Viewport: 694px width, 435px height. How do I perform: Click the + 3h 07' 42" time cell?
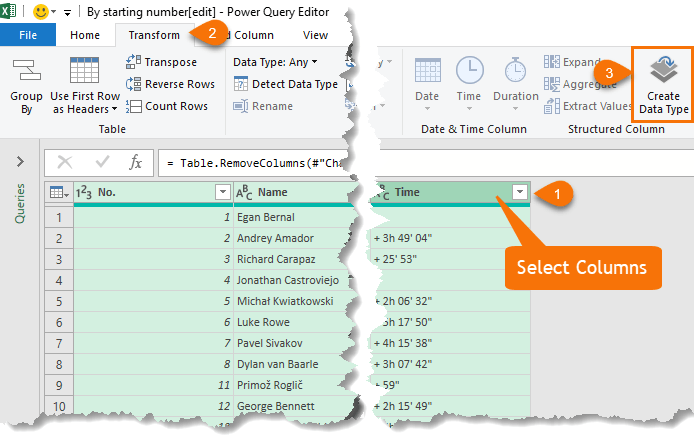click(451, 364)
